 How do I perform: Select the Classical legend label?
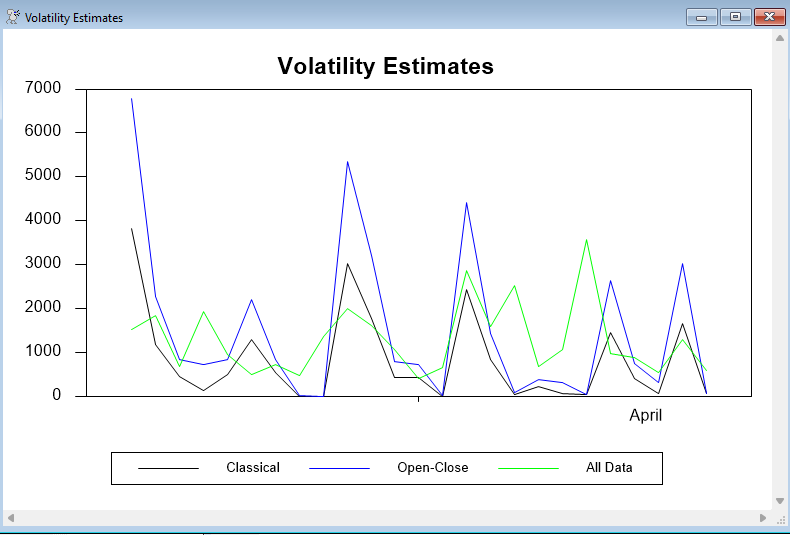point(253,468)
